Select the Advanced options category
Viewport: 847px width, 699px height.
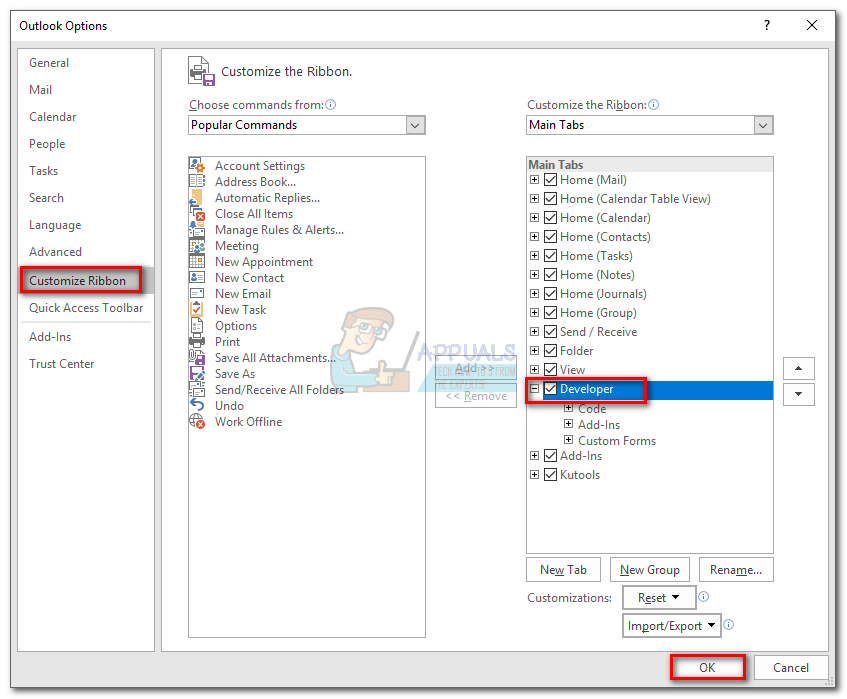pos(55,252)
